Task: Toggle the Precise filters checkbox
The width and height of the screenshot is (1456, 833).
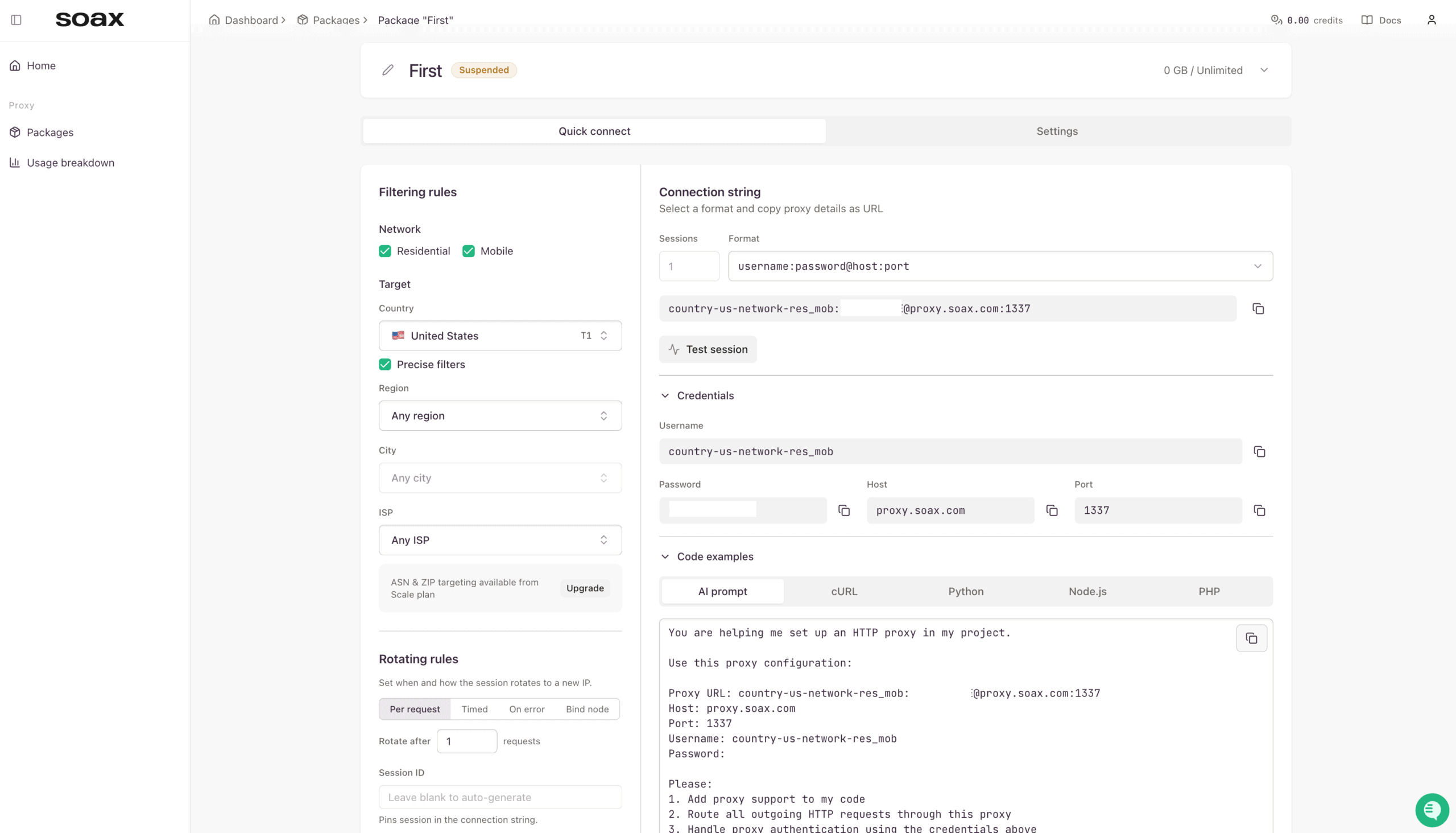Action: pos(385,364)
